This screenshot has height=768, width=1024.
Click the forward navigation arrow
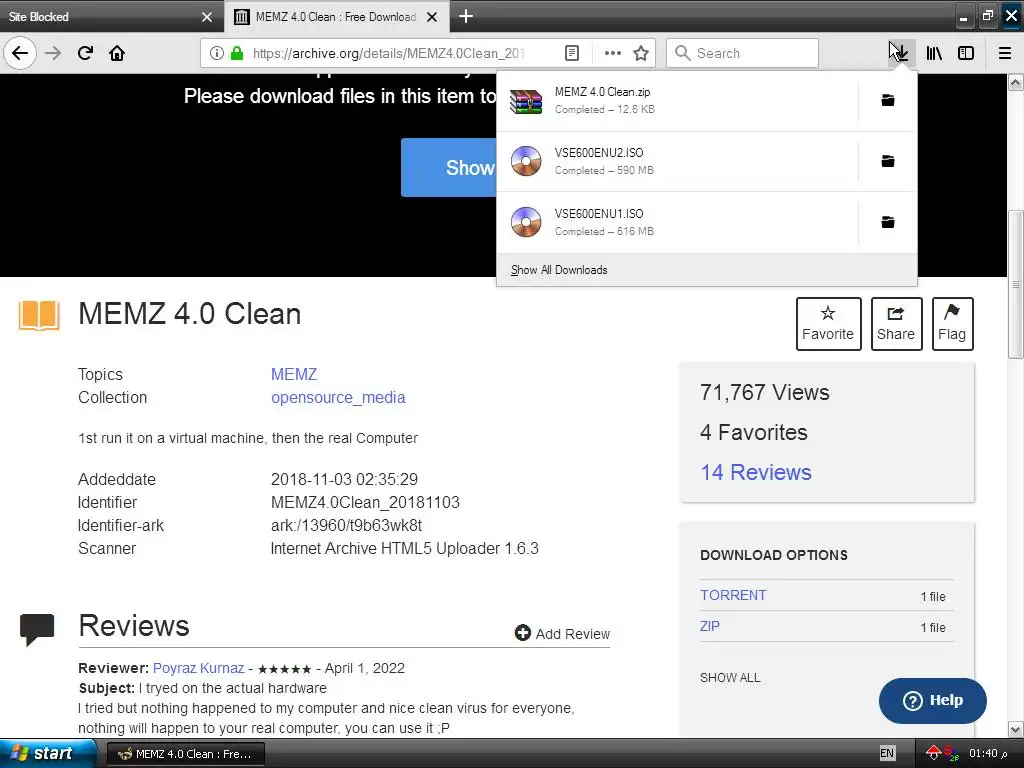pyautogui.click(x=53, y=53)
